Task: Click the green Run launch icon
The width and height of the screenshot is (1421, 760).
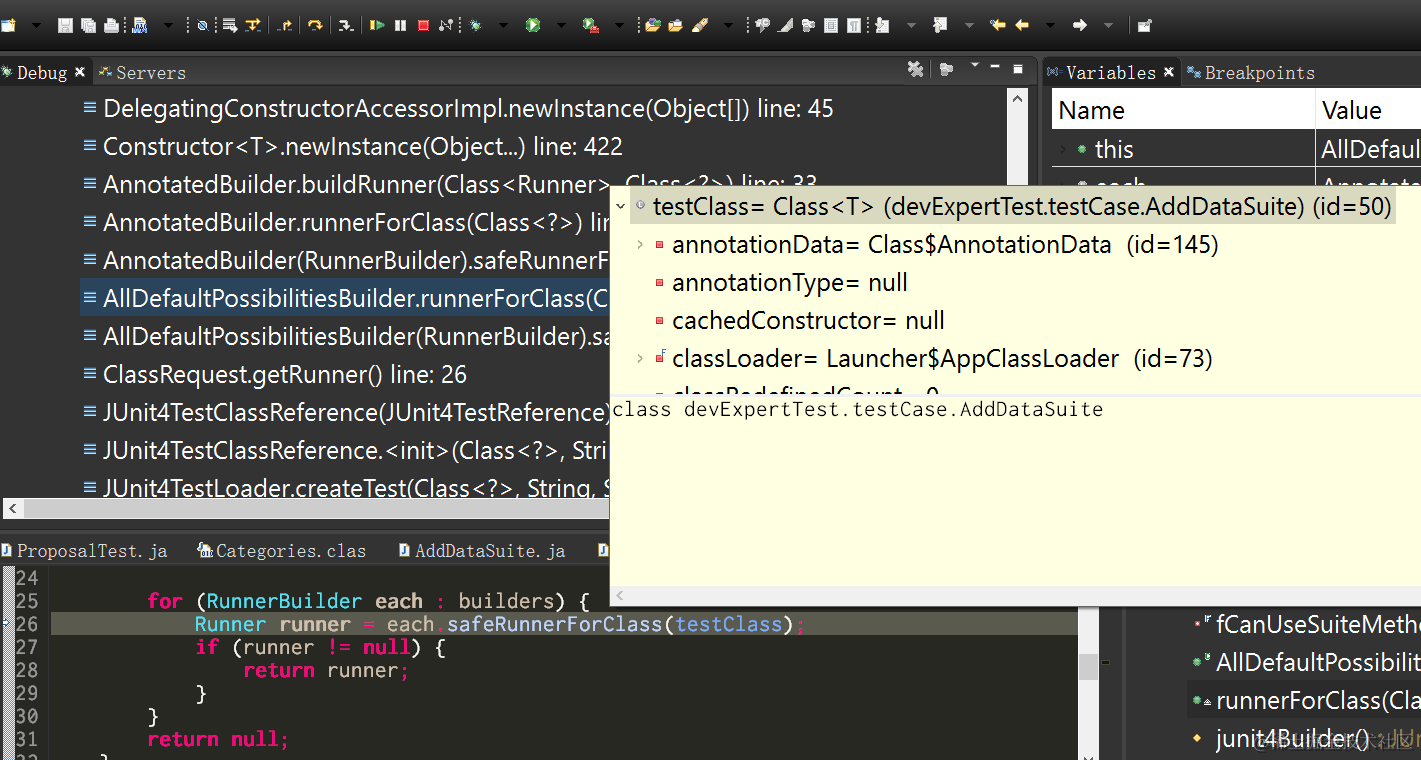Action: point(533,25)
